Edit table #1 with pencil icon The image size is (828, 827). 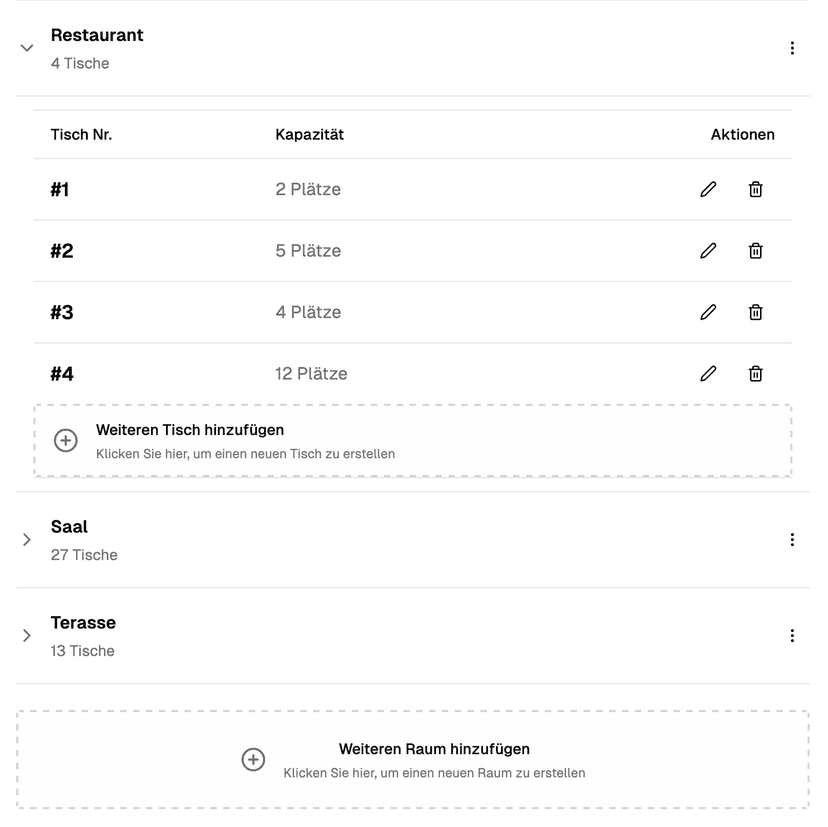tap(708, 189)
